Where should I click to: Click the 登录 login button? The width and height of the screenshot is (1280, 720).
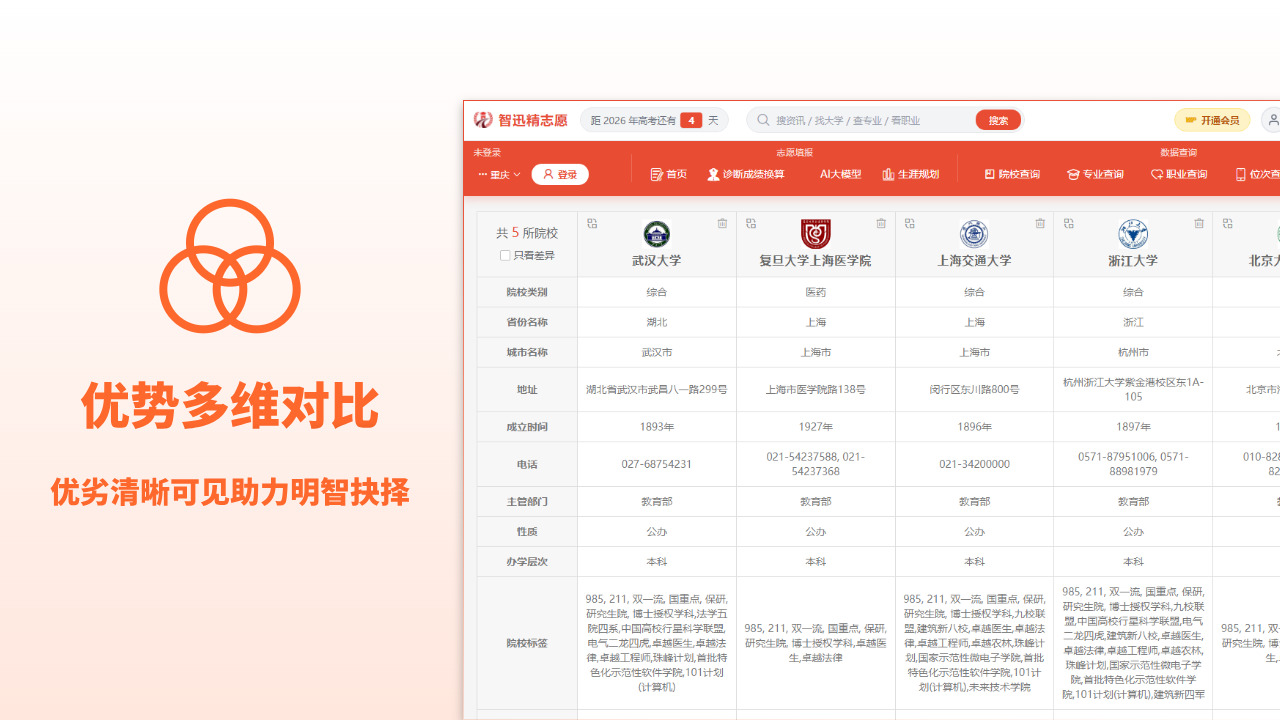coord(560,175)
